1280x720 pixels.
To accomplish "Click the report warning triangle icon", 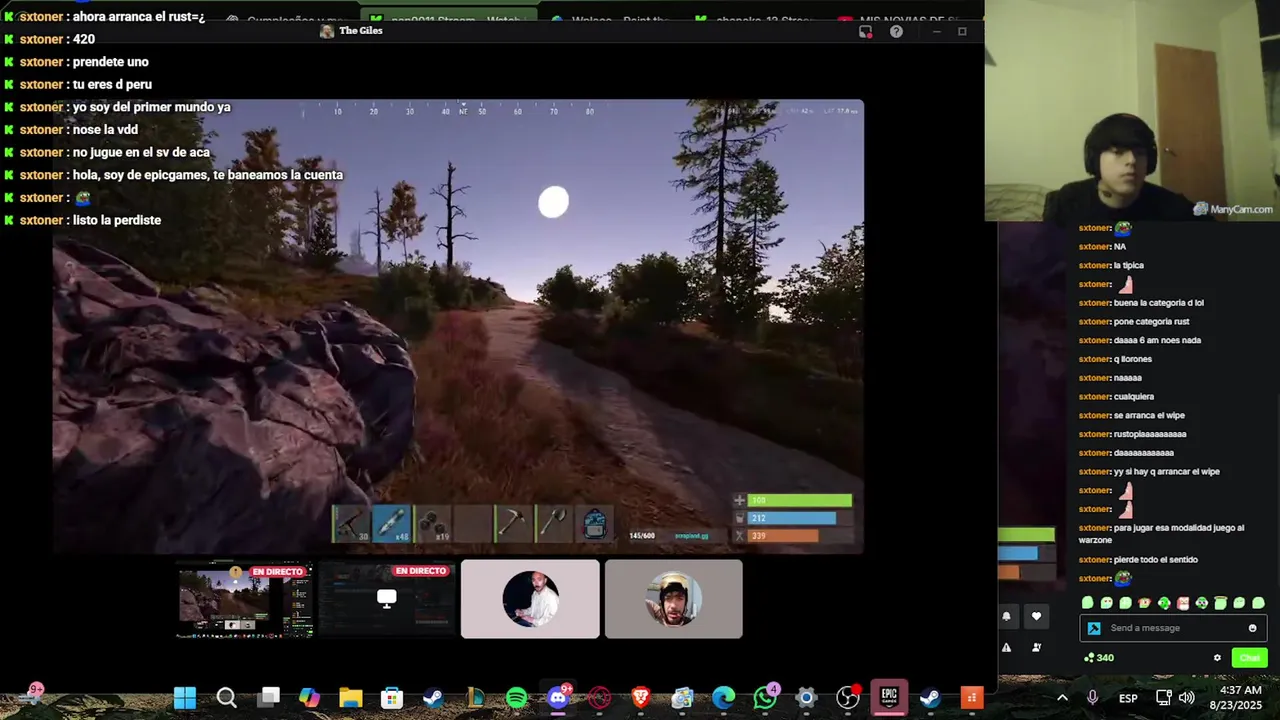I will point(1007,647).
